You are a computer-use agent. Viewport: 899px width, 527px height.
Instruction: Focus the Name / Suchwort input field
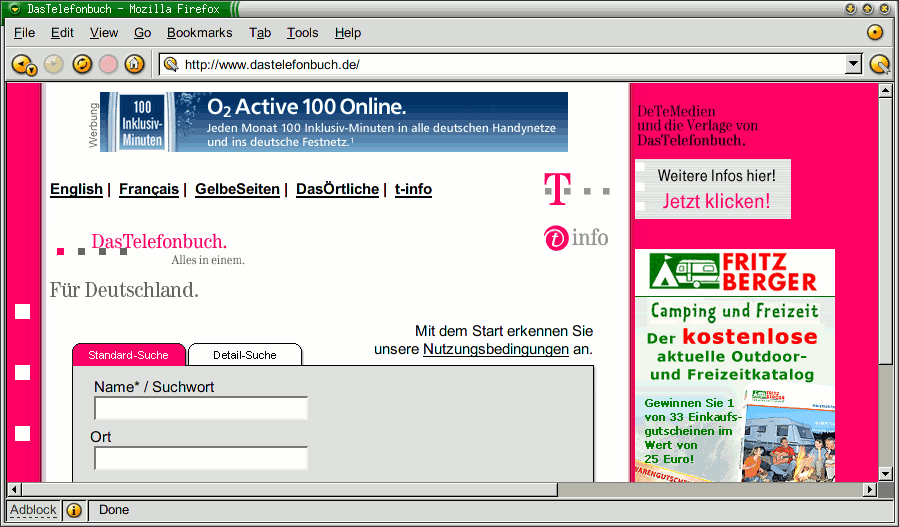point(201,409)
